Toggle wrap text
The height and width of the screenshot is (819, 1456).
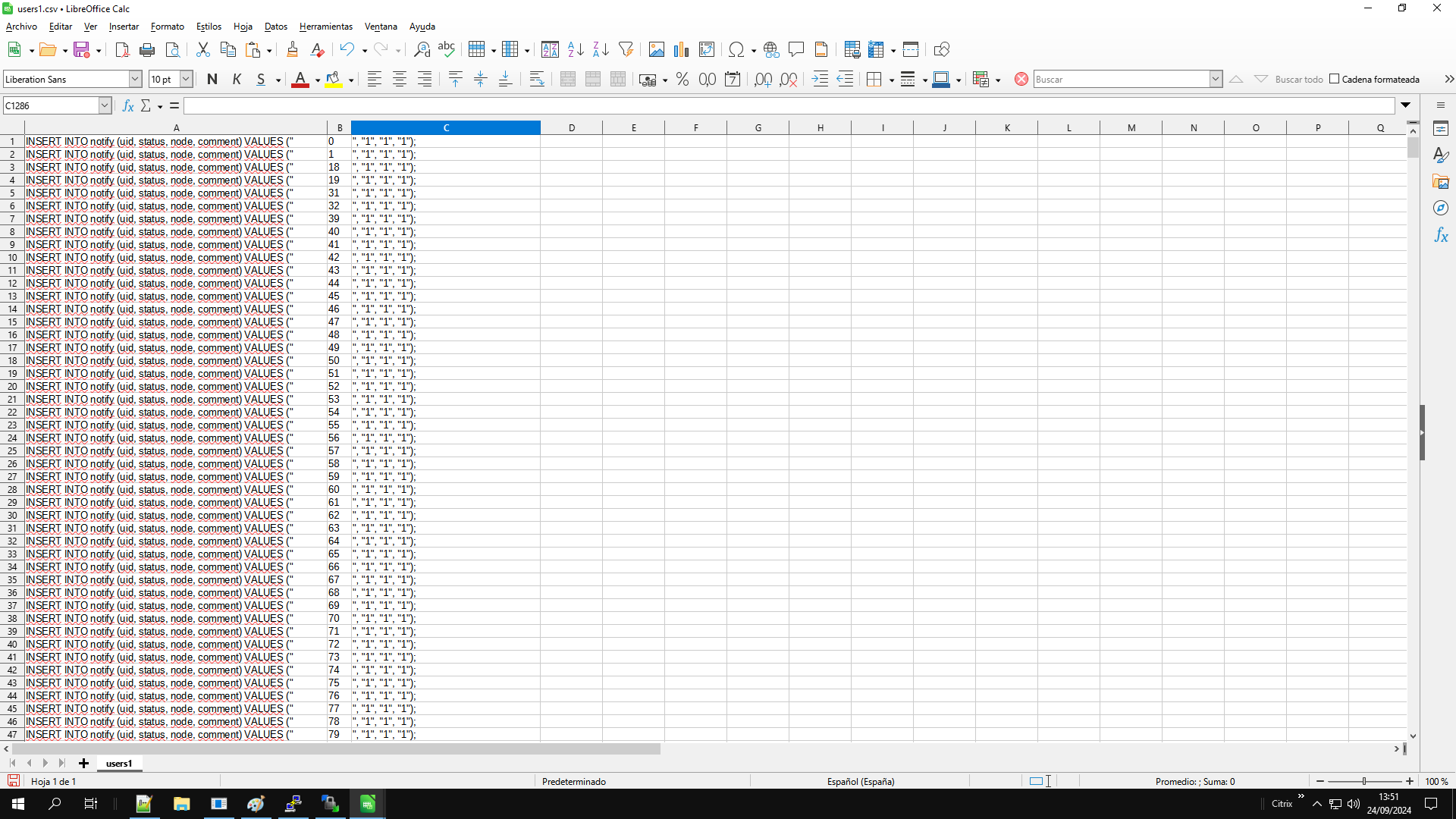tap(537, 80)
